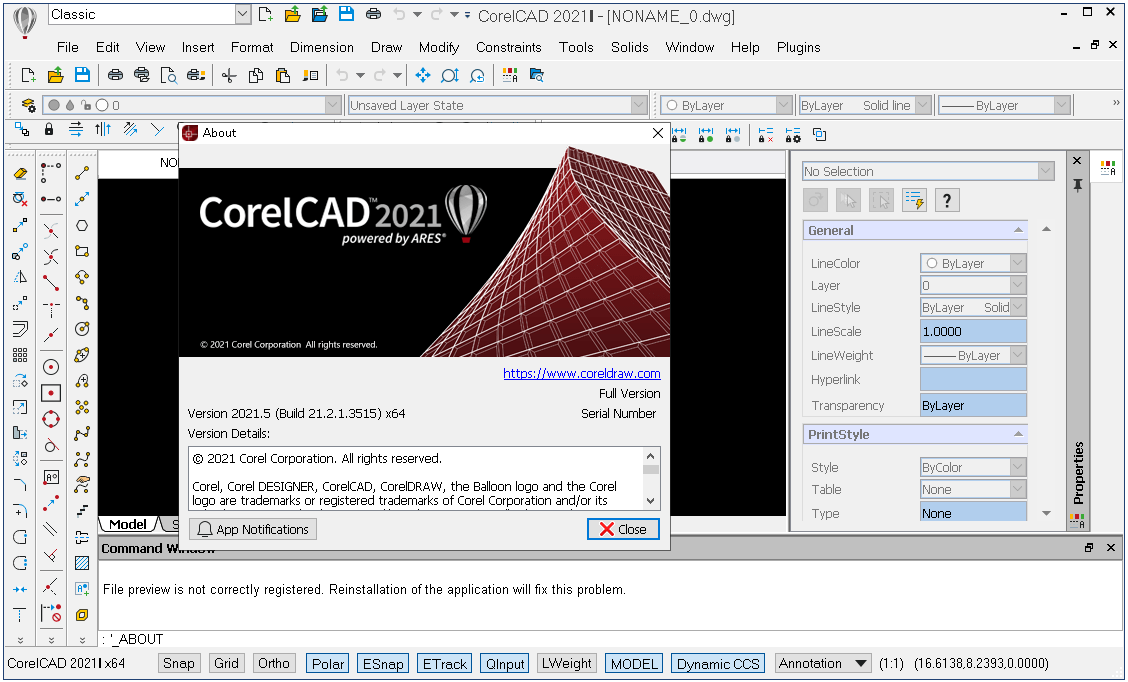Open the Annotation scale dropdown
Screen dimensions: 1128x682
[x=861, y=663]
